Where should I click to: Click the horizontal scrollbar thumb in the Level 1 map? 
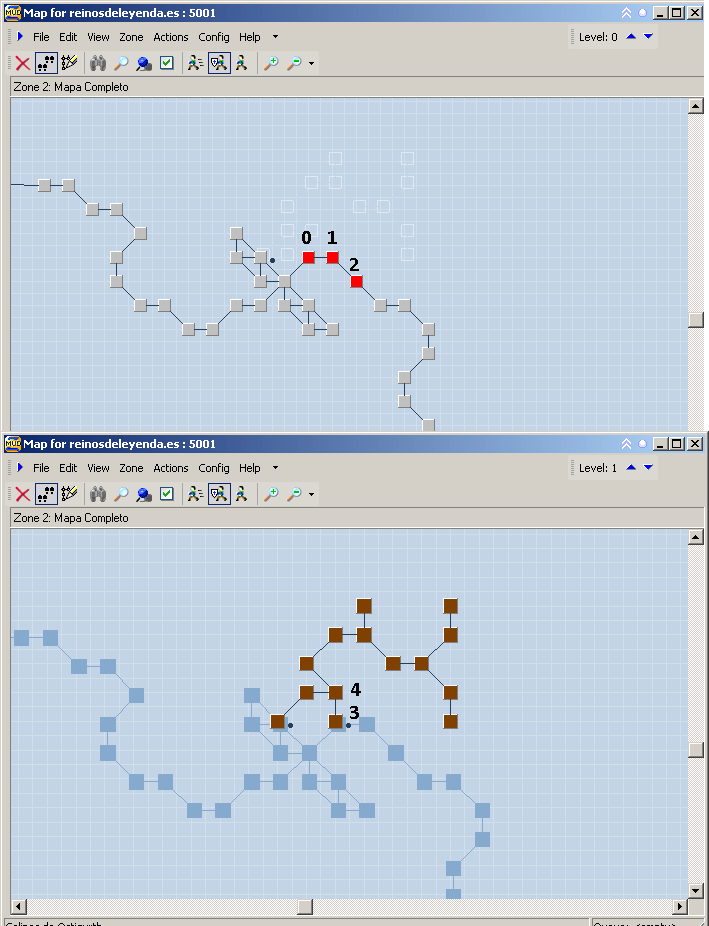point(305,907)
